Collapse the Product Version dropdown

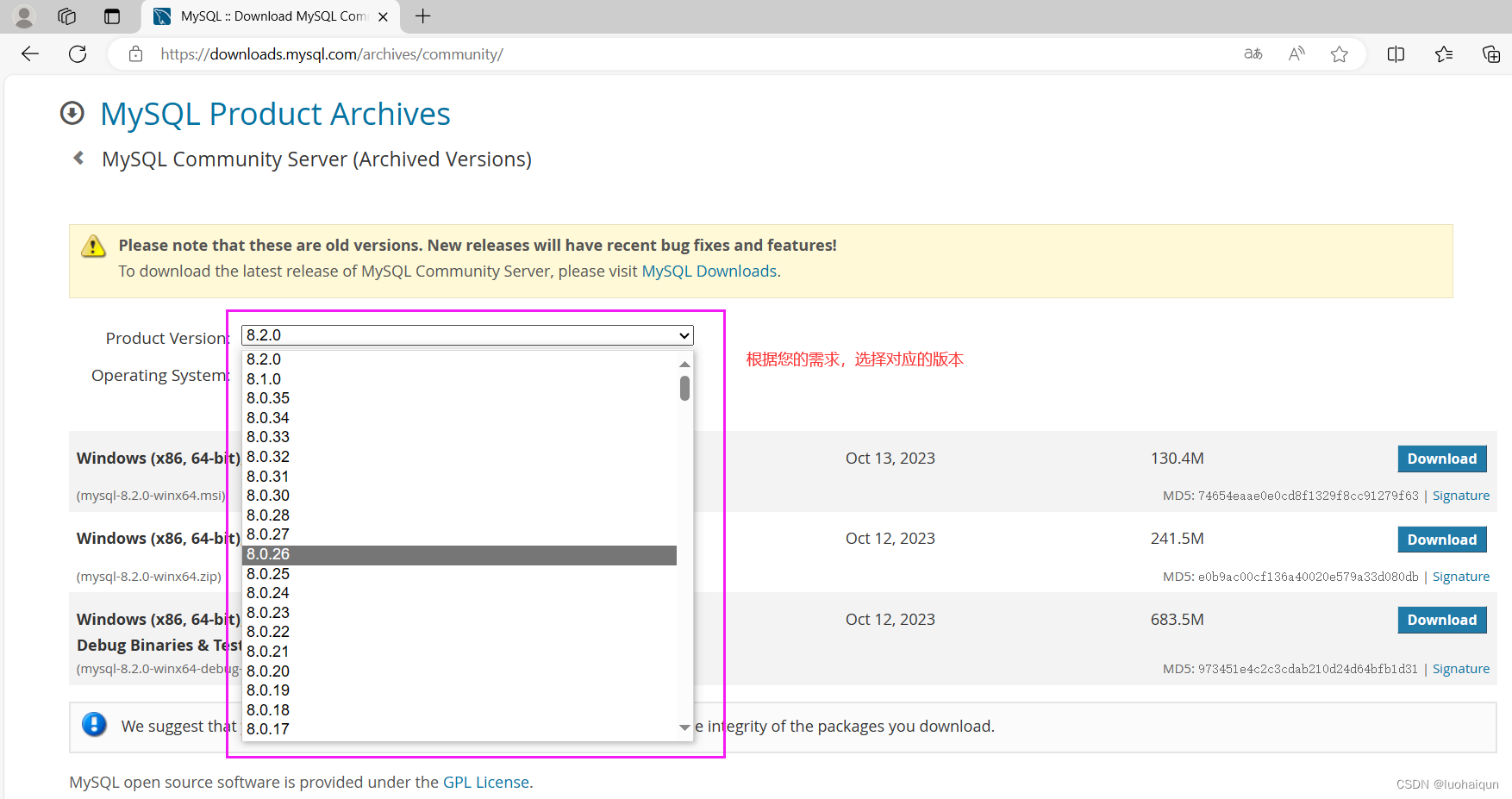pyautogui.click(x=467, y=335)
